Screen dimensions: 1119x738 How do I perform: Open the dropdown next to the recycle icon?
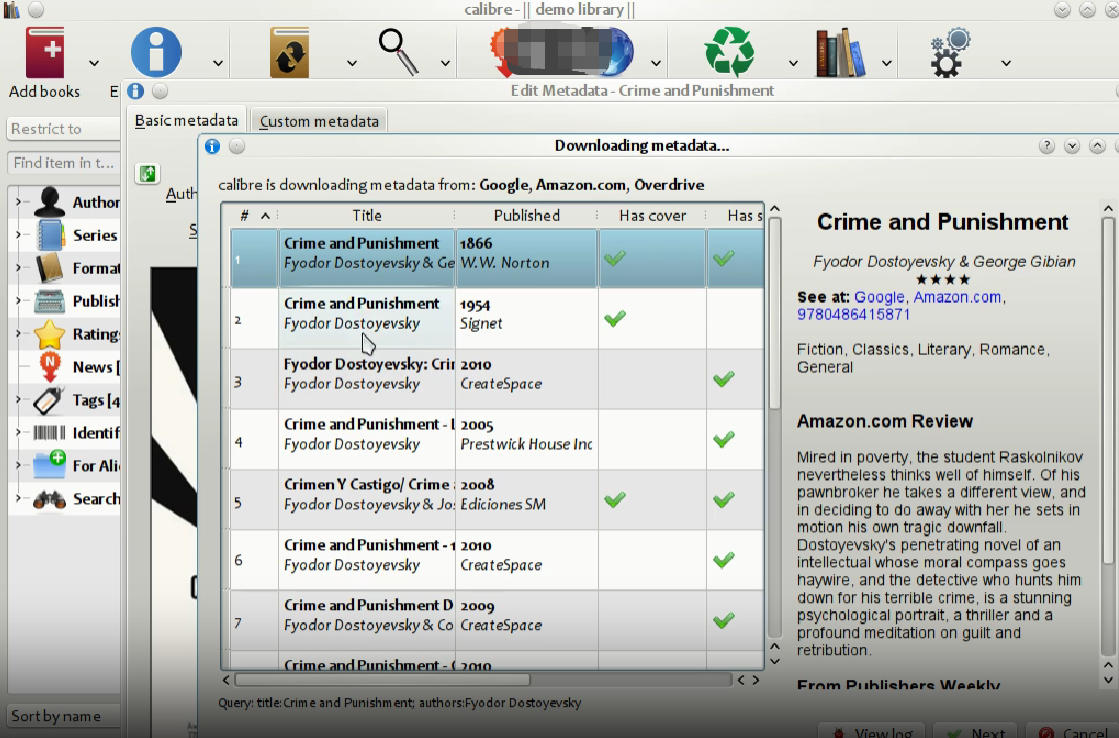(793, 63)
